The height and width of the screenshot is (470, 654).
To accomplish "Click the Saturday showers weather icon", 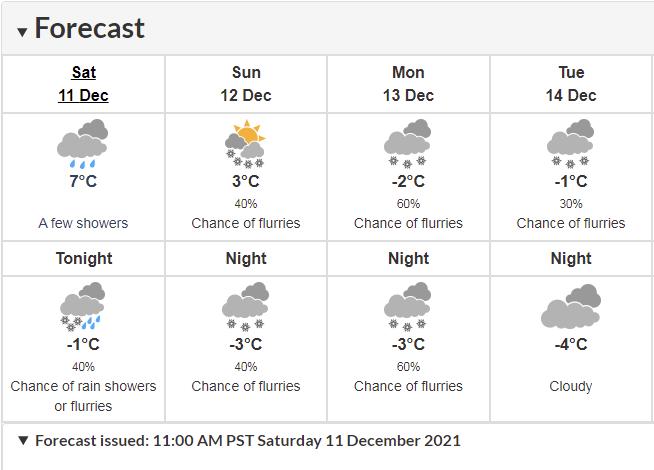I will point(83,144).
